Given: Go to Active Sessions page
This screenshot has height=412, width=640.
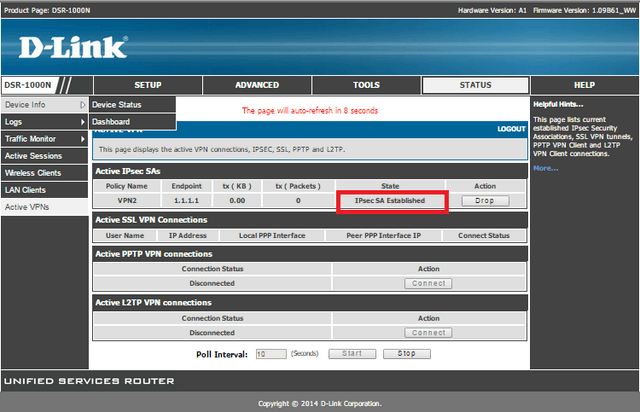Looking at the screenshot, I should (44, 156).
